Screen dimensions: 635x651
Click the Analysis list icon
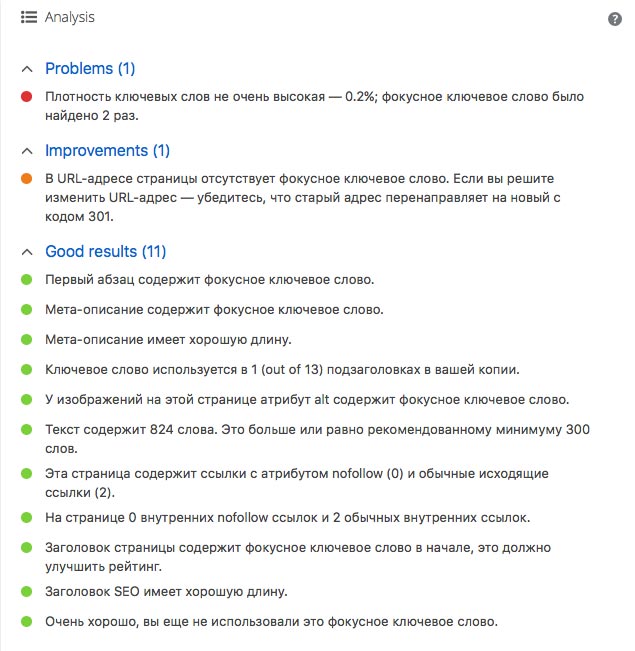[28, 18]
